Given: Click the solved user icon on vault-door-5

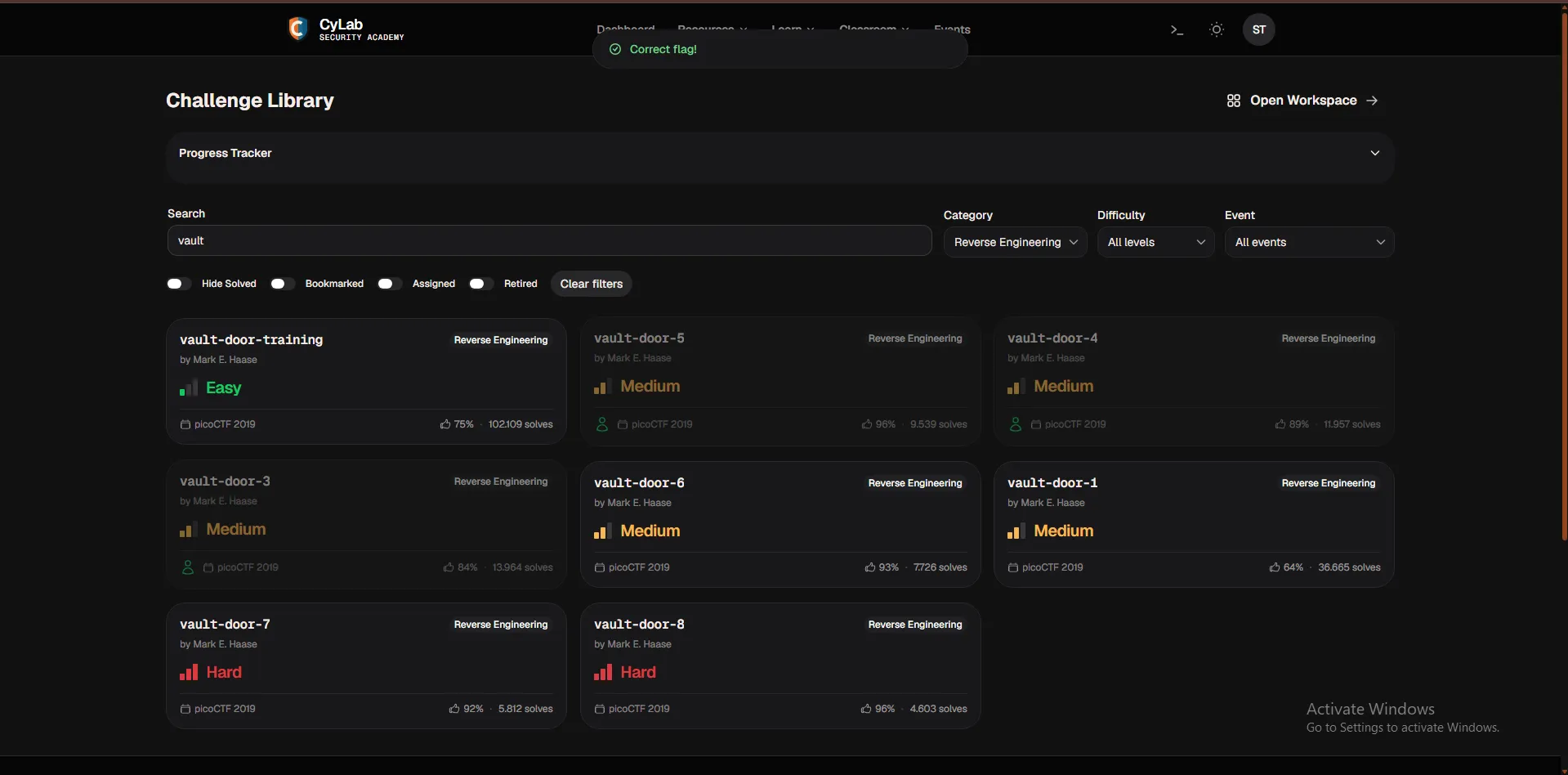Looking at the screenshot, I should coord(602,424).
